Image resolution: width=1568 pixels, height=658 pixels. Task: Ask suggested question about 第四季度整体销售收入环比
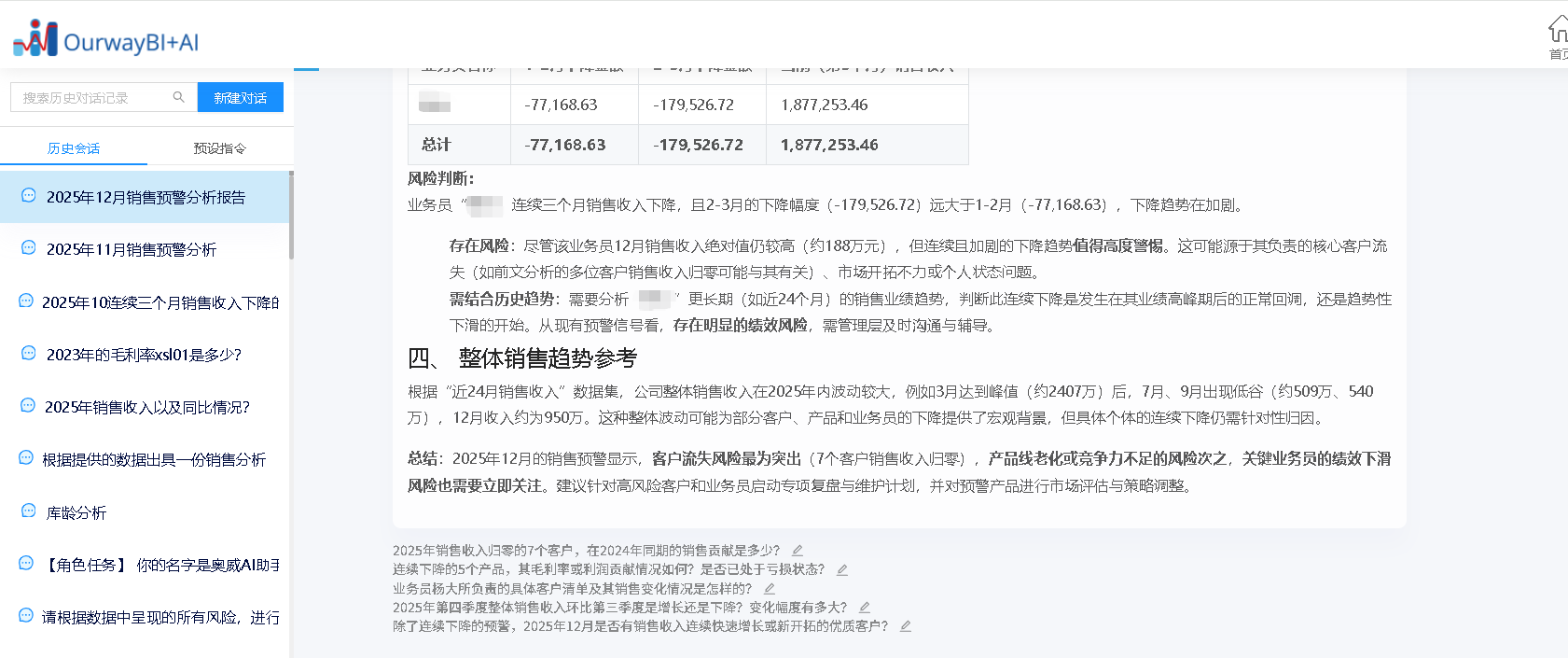619,608
